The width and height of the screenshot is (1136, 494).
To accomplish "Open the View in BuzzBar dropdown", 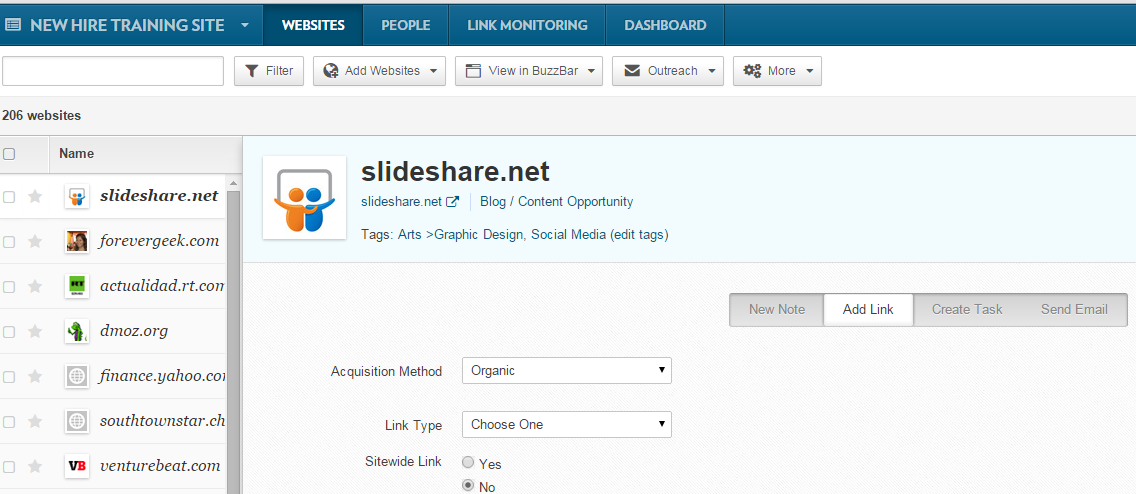I will point(529,71).
